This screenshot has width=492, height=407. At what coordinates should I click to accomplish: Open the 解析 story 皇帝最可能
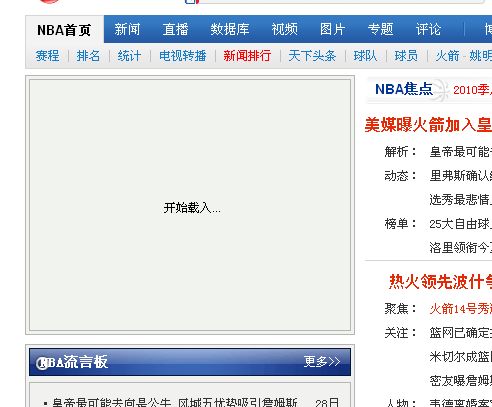[x=461, y=152]
